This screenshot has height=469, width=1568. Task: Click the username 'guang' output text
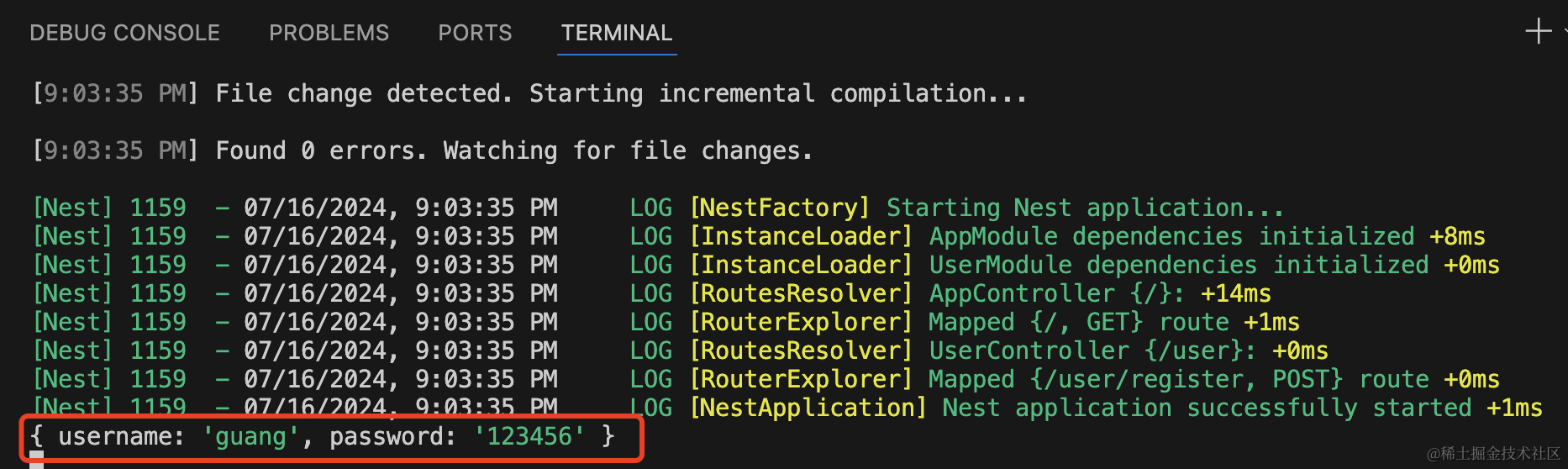coord(250,436)
